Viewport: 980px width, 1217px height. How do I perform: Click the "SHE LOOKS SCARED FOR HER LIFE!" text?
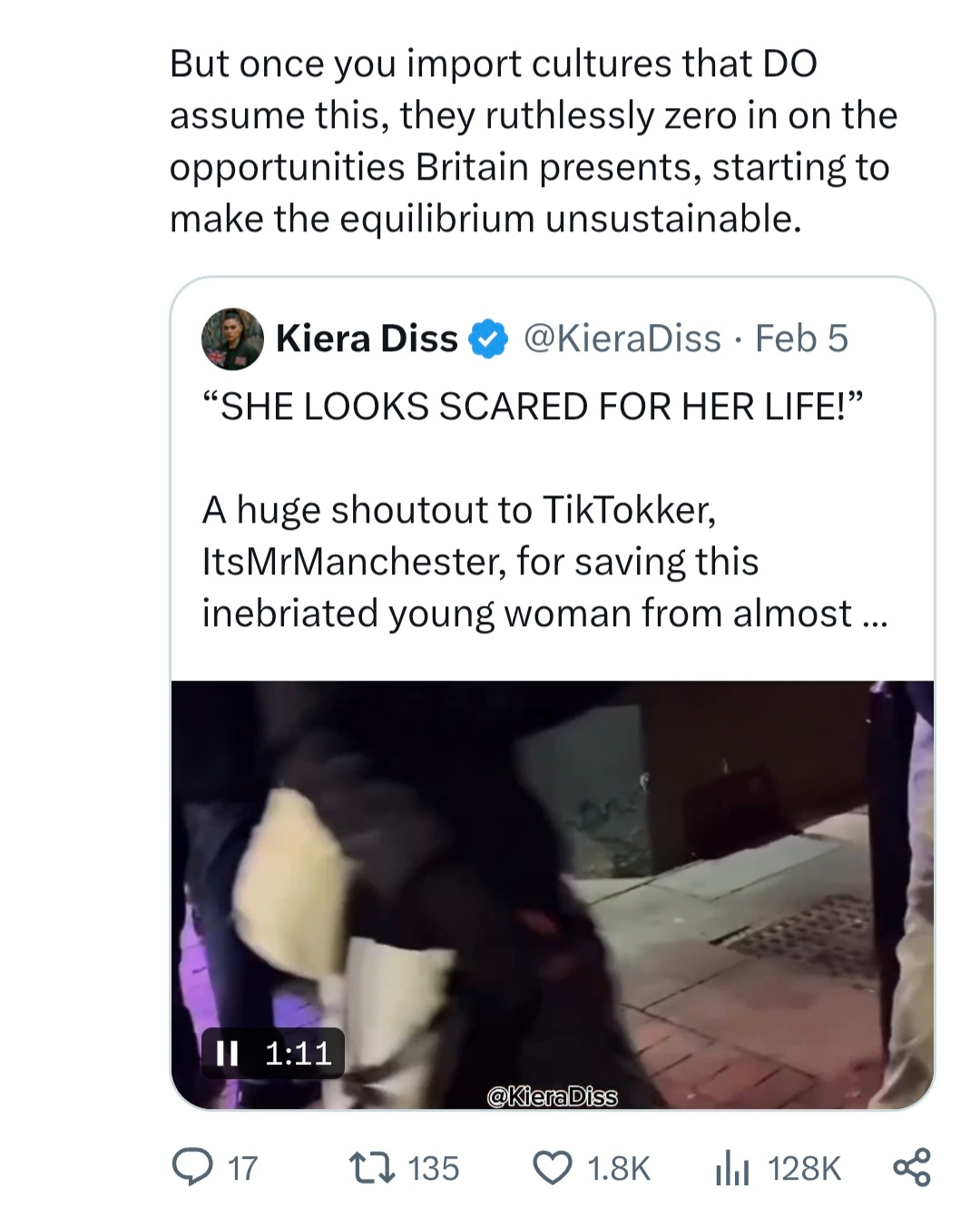coord(533,407)
